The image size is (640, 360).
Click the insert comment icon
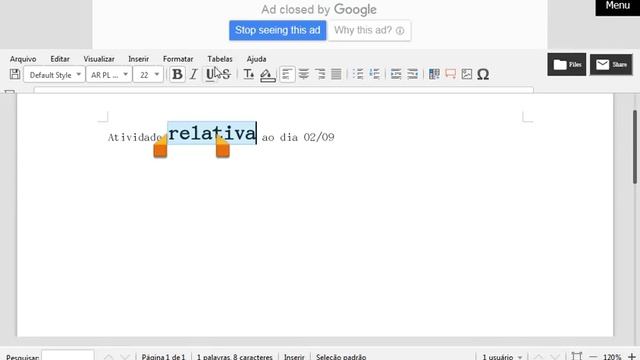(x=451, y=74)
